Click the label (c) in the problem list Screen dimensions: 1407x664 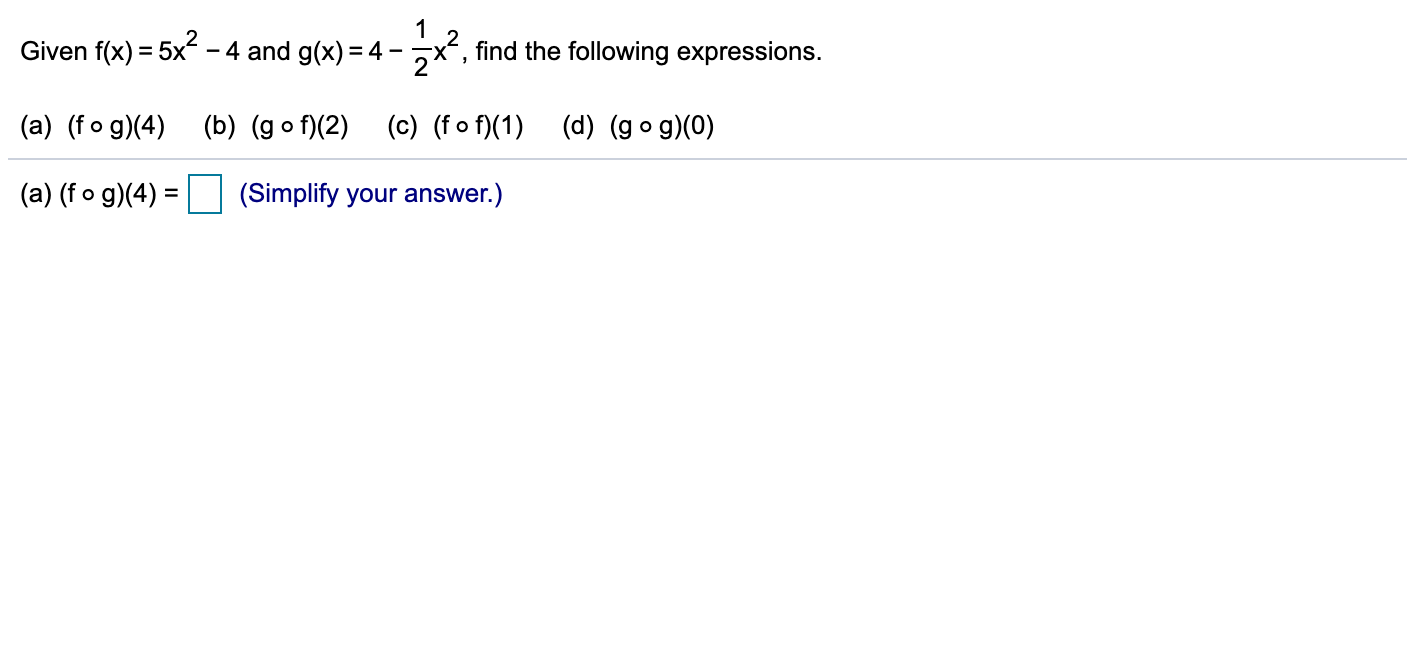pyautogui.click(x=401, y=126)
